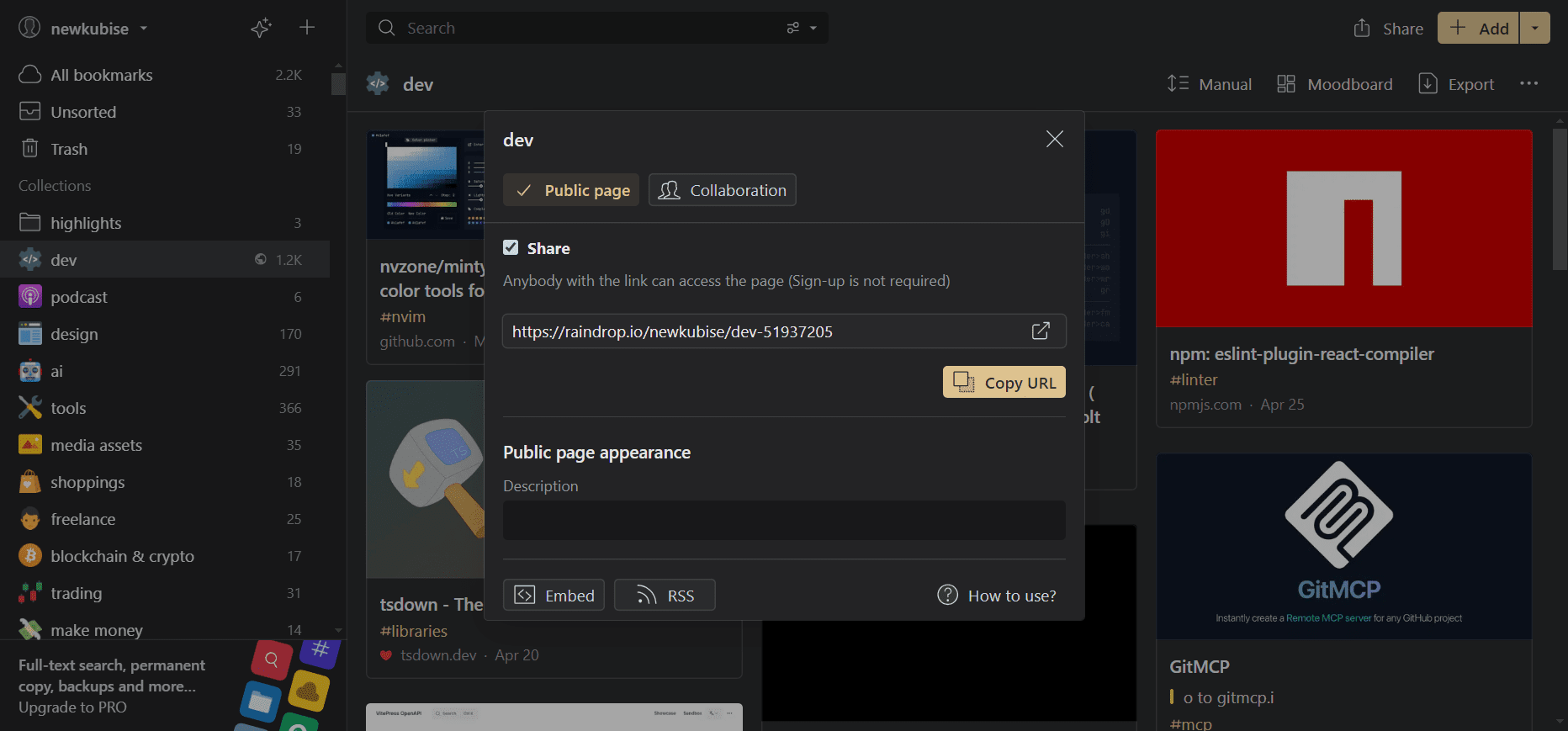Click the #mcp tag
Screen dimensions: 1568x731
(1191, 723)
